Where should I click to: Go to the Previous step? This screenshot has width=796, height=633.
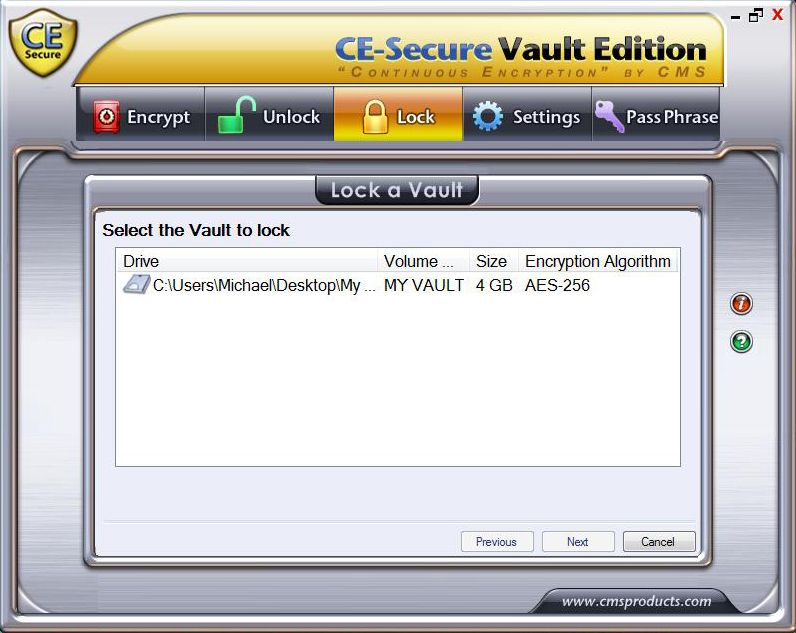(x=497, y=542)
